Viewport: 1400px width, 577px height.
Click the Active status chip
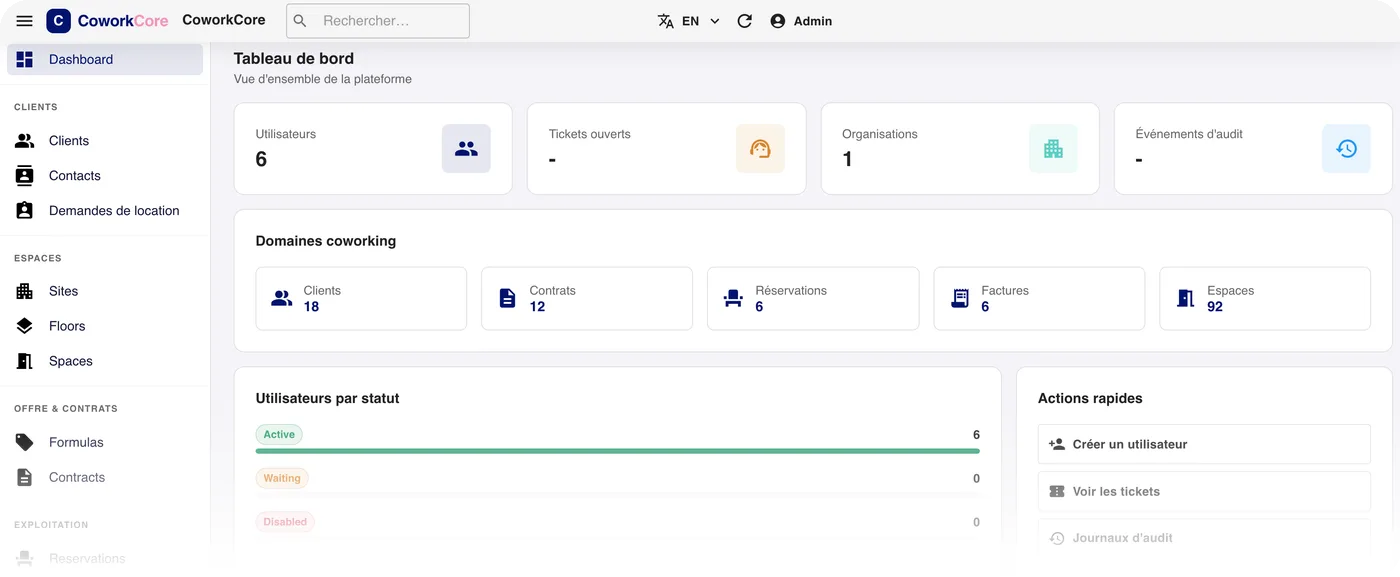coord(279,435)
